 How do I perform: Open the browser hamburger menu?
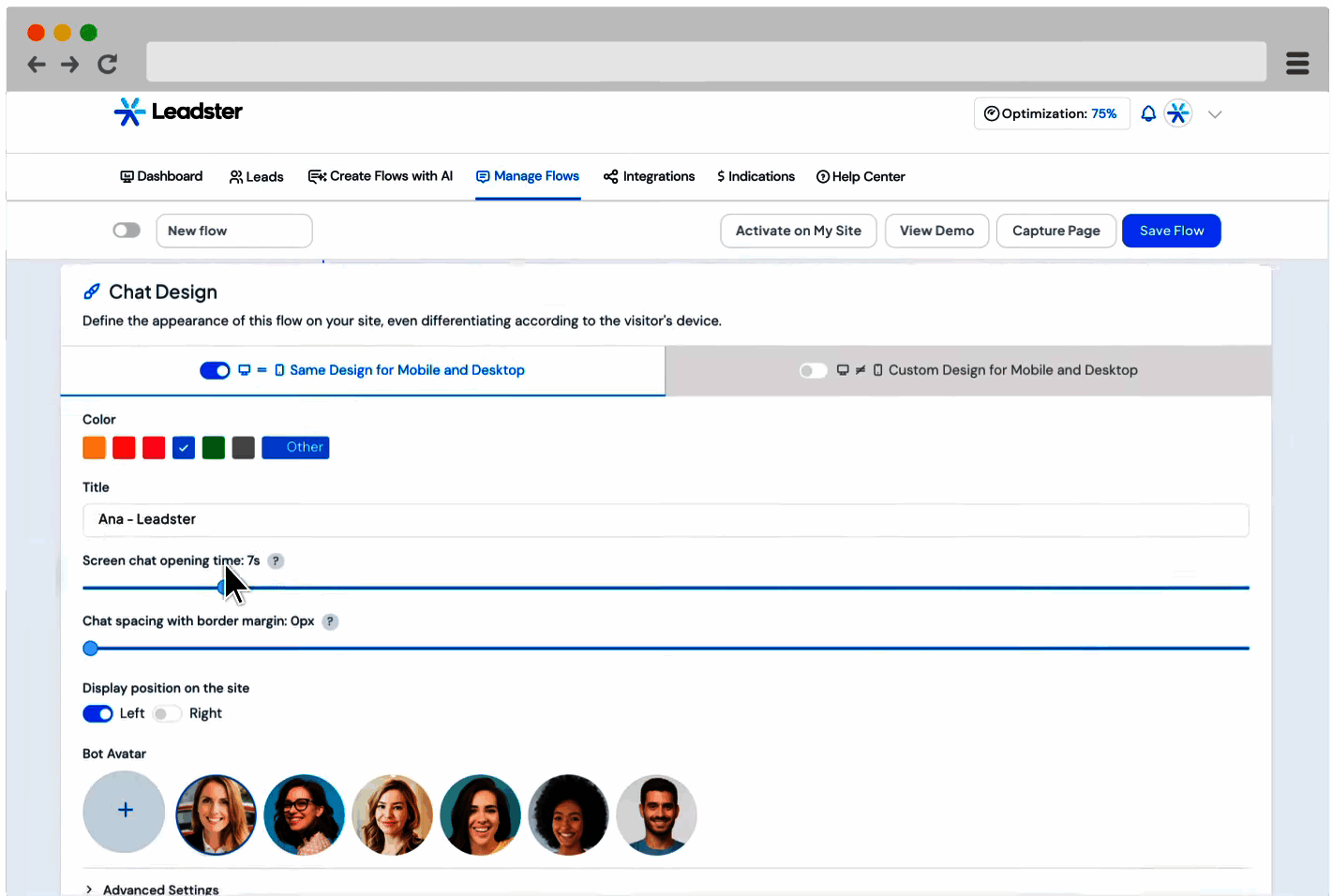1296,63
